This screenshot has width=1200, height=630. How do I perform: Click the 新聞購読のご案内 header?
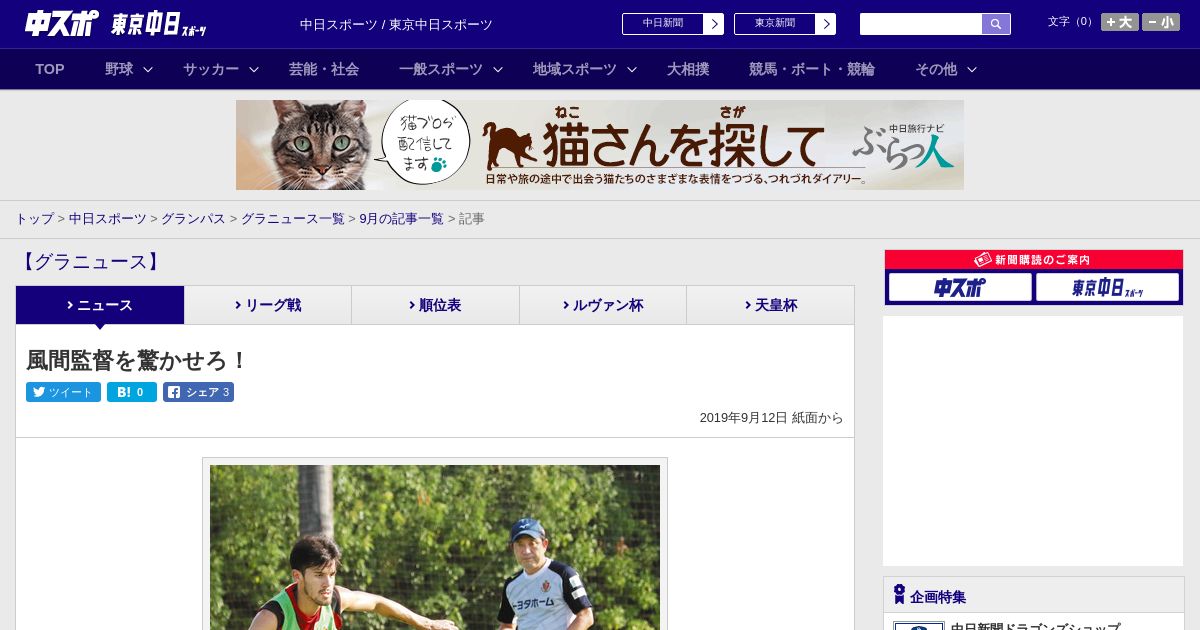1034,260
